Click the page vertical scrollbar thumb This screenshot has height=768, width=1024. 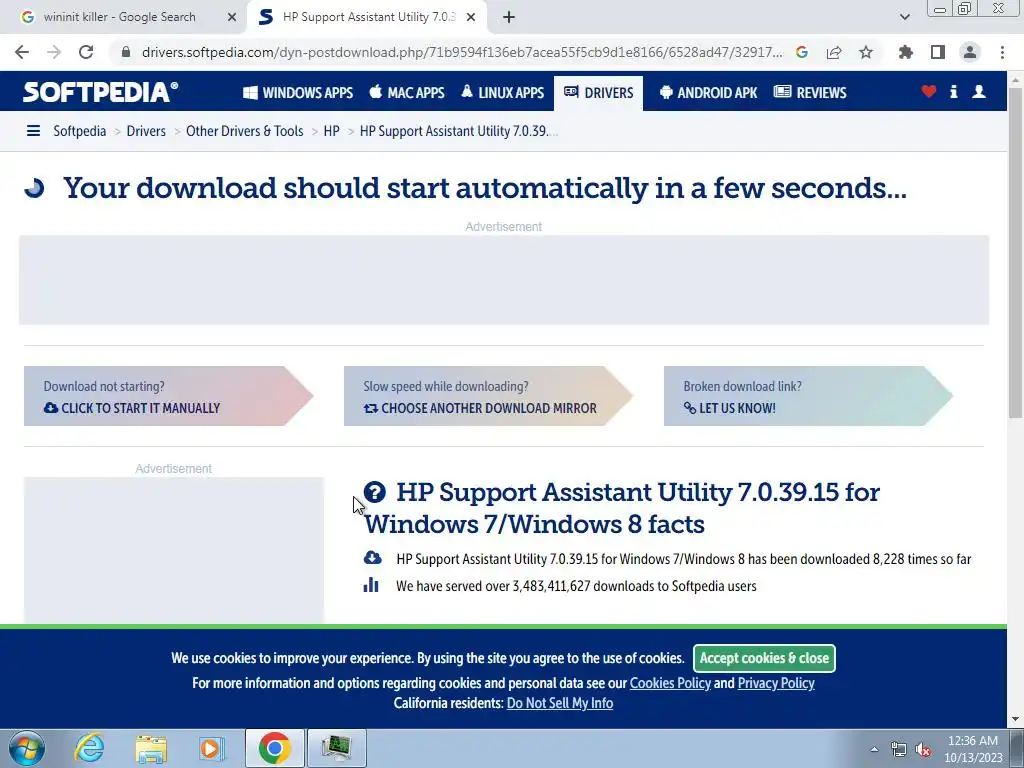click(1016, 252)
